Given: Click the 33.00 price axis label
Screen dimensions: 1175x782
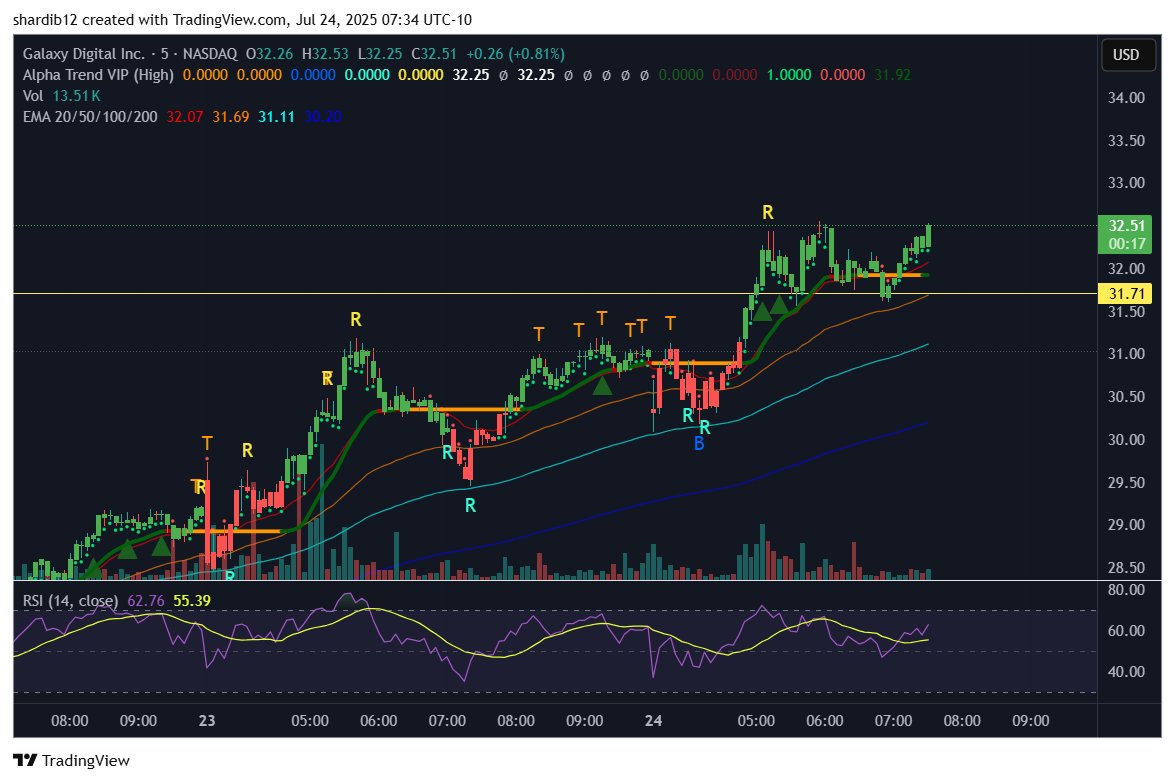Looking at the screenshot, I should click(1126, 183).
